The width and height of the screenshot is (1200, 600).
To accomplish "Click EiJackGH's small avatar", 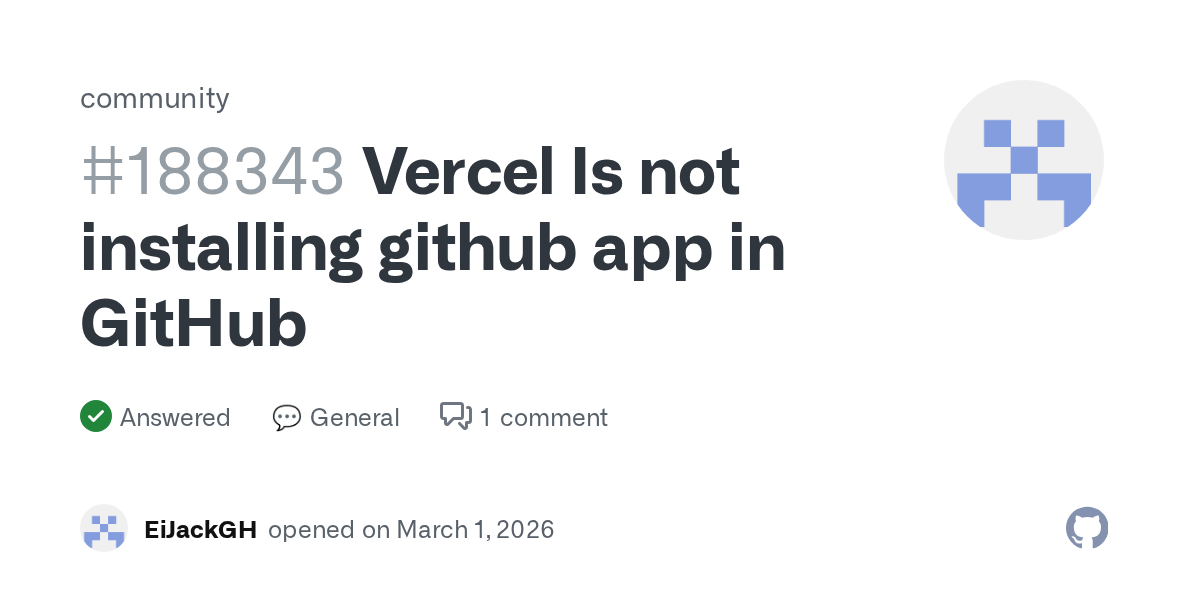I will pyautogui.click(x=104, y=528).
